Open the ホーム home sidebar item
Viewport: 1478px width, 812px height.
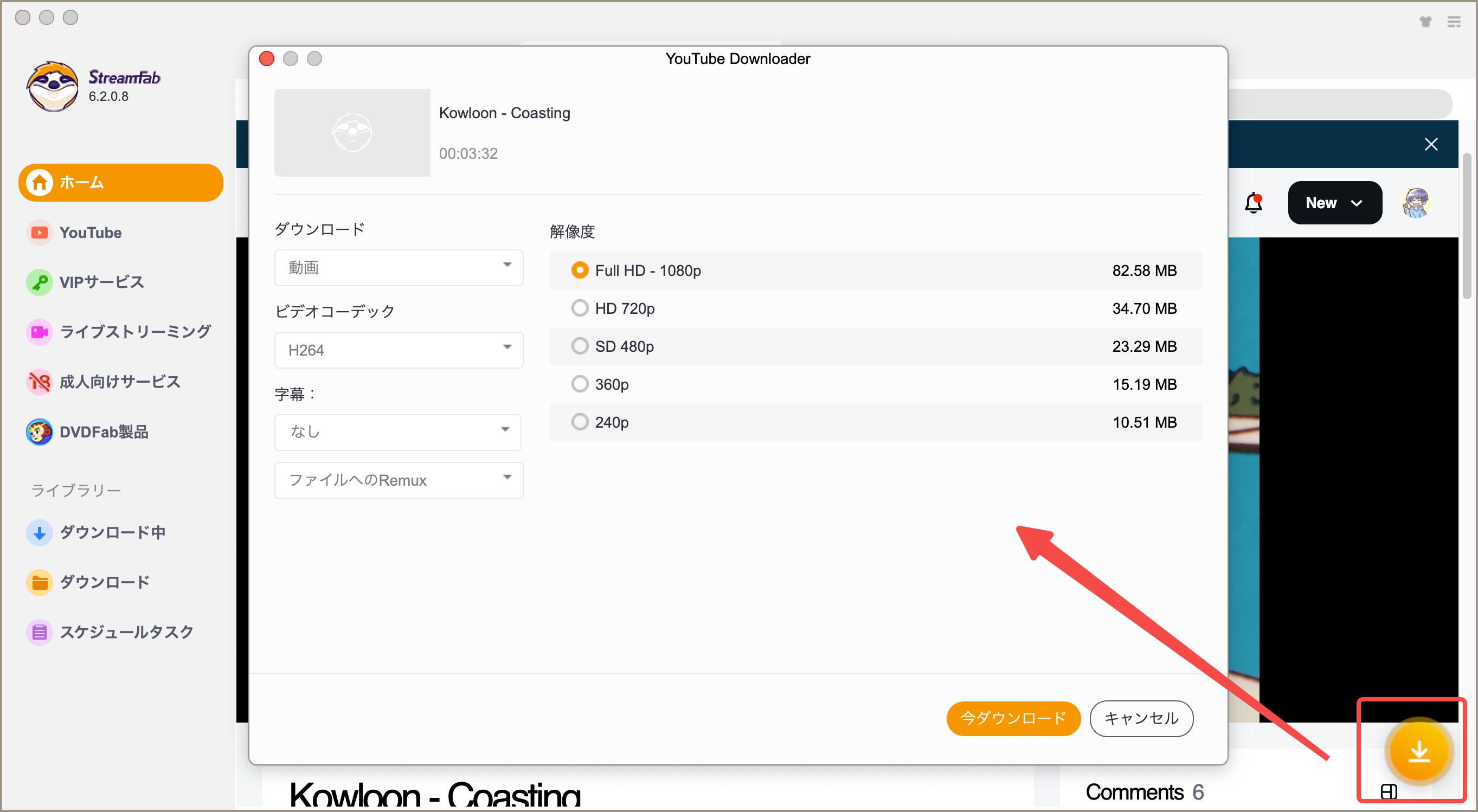pyautogui.click(x=120, y=182)
